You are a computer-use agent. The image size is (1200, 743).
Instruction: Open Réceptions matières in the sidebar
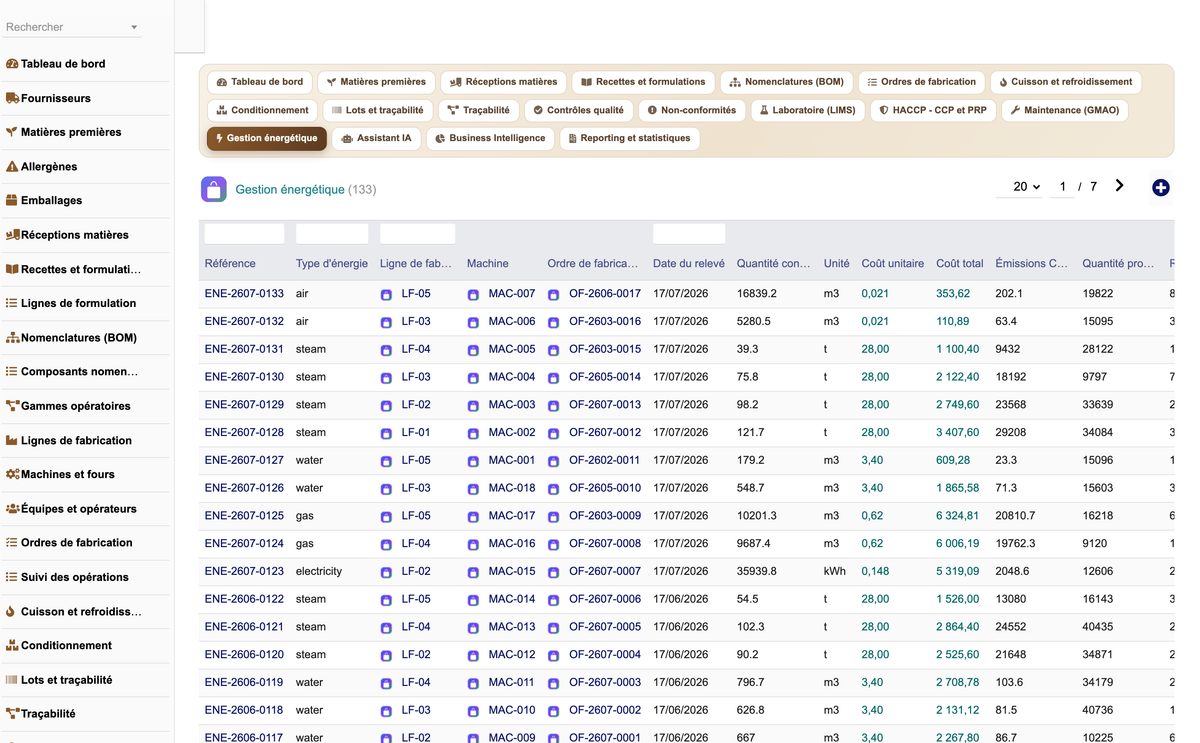point(68,235)
